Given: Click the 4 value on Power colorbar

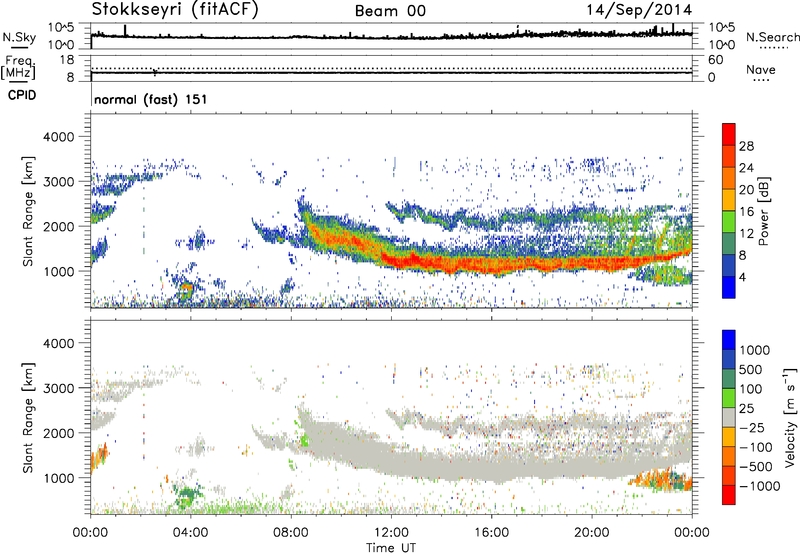Looking at the screenshot, I should [x=743, y=278].
